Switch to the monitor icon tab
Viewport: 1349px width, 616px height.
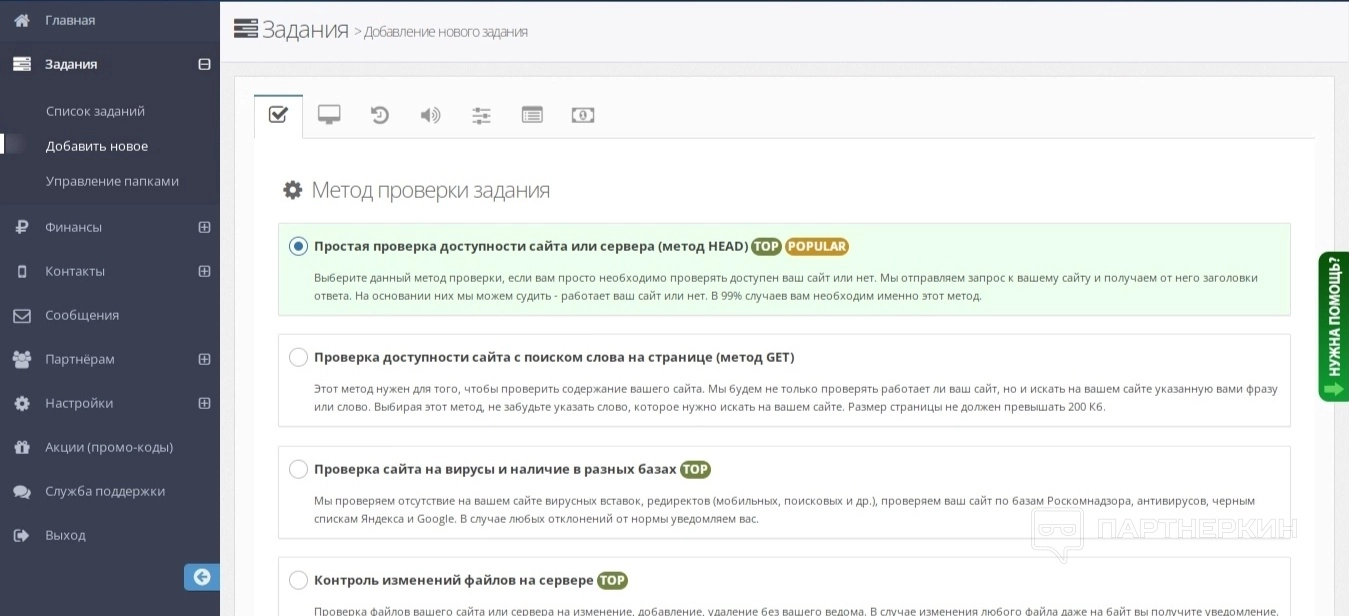tap(329, 115)
